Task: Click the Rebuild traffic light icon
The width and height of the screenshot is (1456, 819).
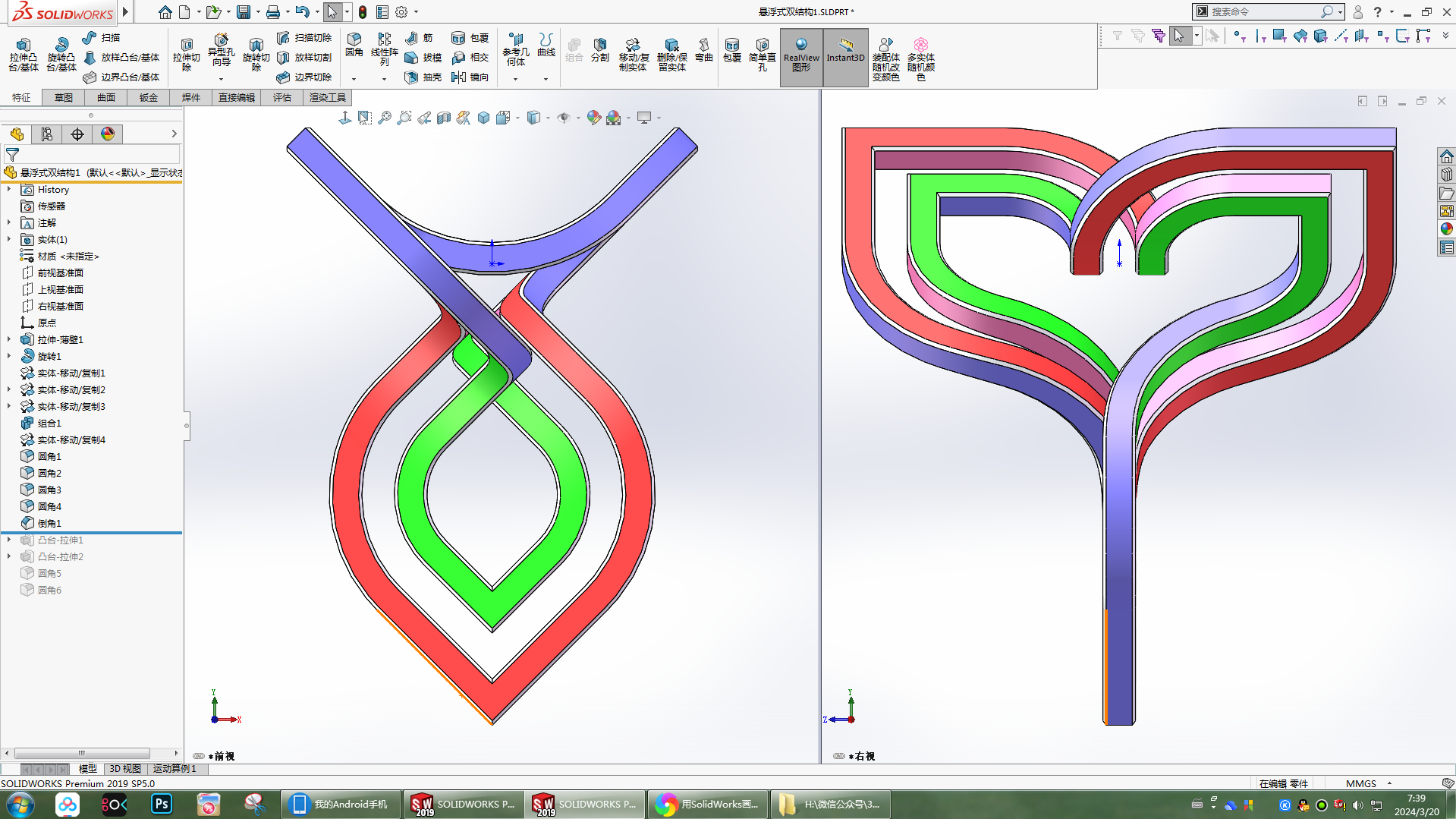Action: (363, 12)
